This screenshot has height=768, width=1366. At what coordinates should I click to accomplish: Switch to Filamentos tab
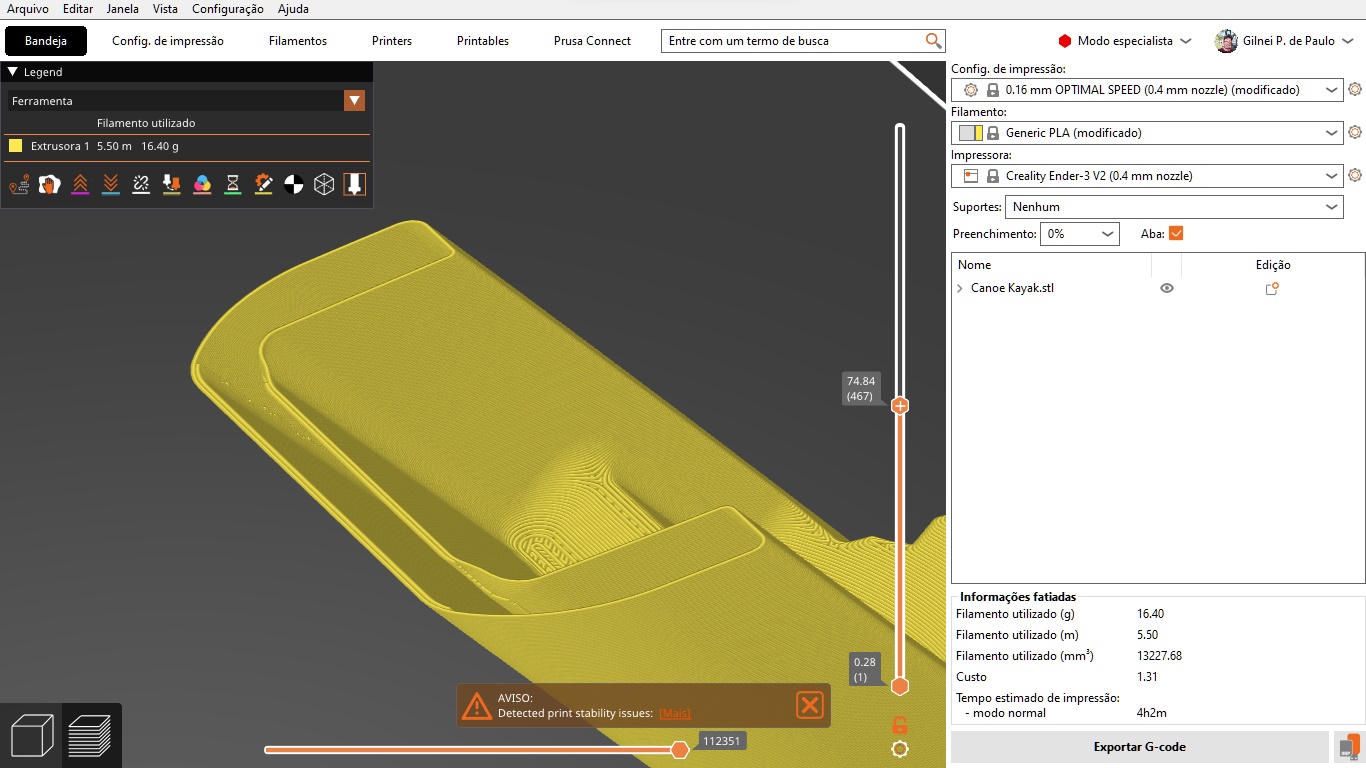coord(298,41)
